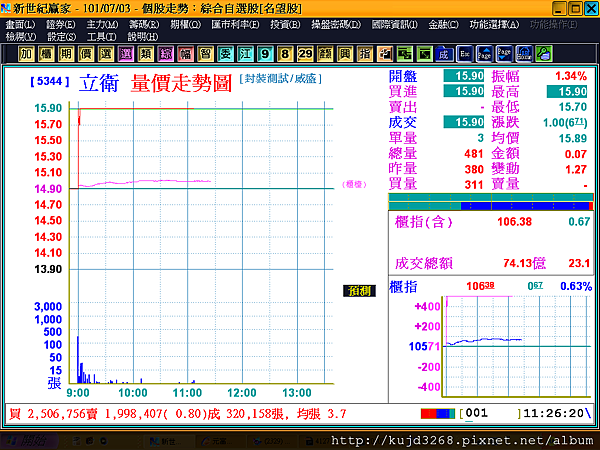Viewport: 600px width, 450px height.
Task: Click the 極極 marker beside the chart
Action: point(354,184)
